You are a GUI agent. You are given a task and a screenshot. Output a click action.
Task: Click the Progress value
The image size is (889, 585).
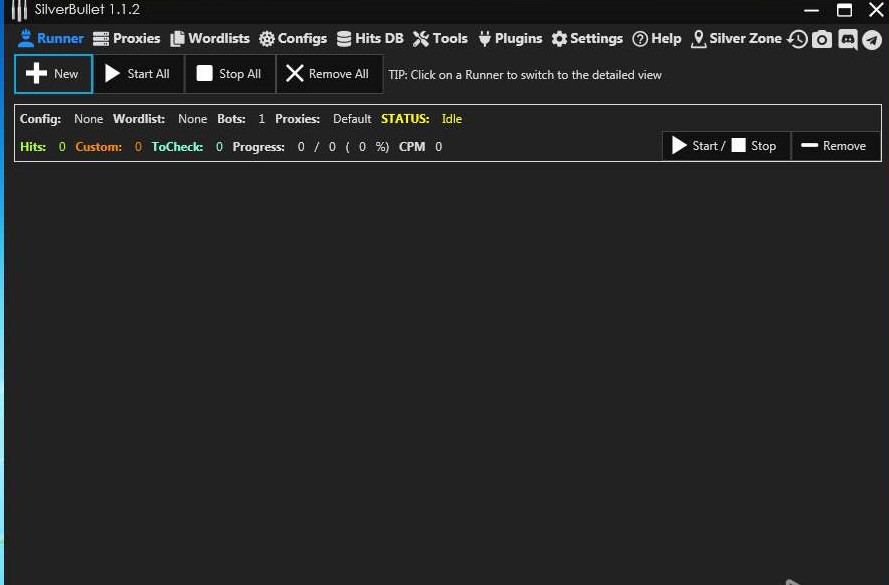tap(343, 147)
